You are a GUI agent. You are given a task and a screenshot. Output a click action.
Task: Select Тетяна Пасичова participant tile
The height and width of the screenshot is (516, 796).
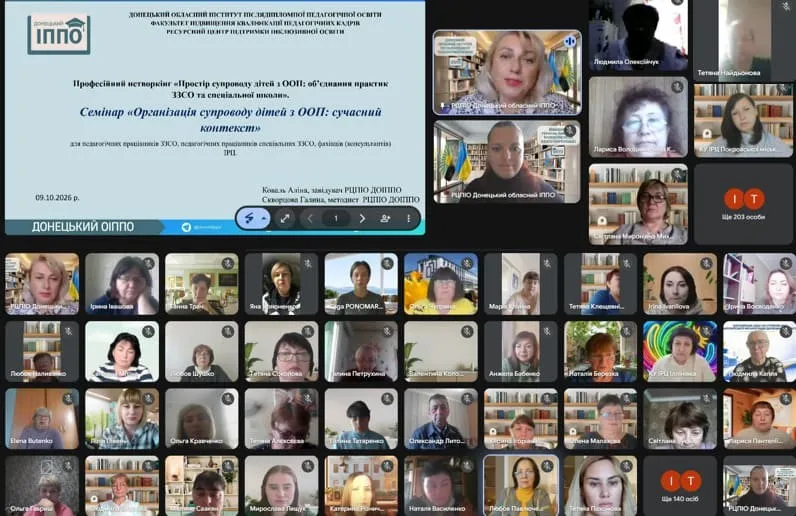(x=600, y=486)
